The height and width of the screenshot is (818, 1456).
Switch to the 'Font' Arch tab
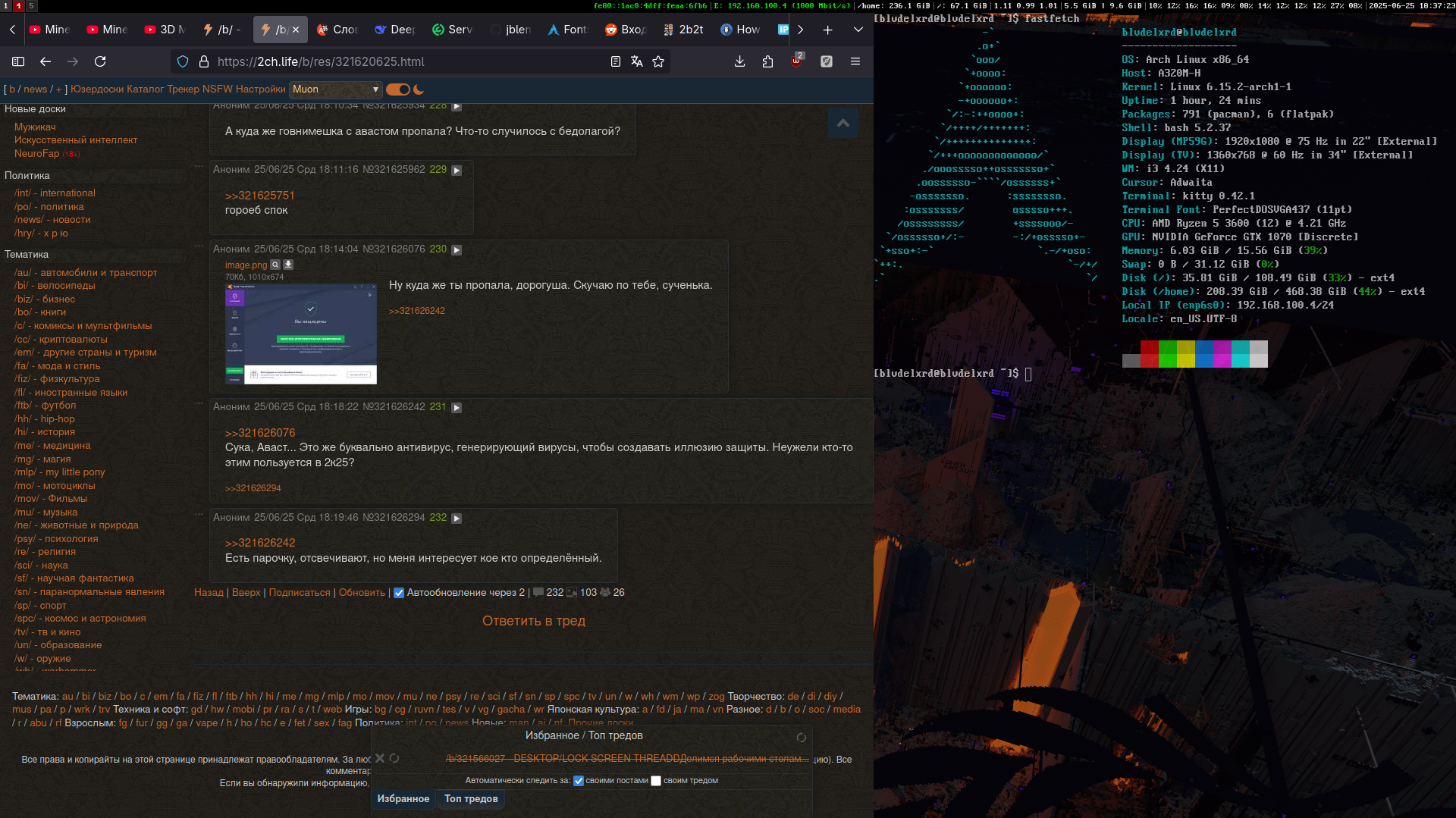tap(569, 30)
